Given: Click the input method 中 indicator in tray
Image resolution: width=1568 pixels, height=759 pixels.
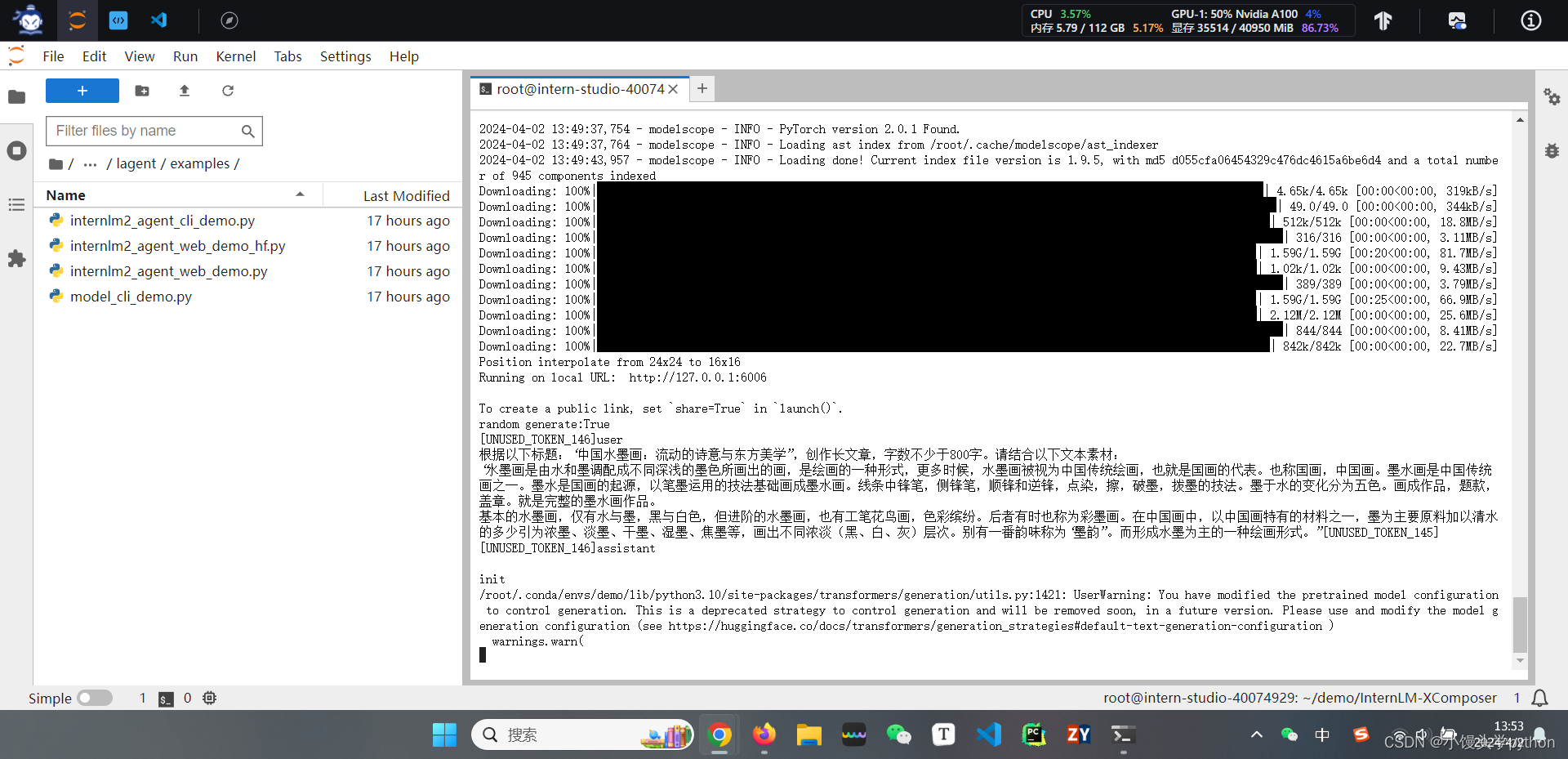Looking at the screenshot, I should click(x=1322, y=734).
